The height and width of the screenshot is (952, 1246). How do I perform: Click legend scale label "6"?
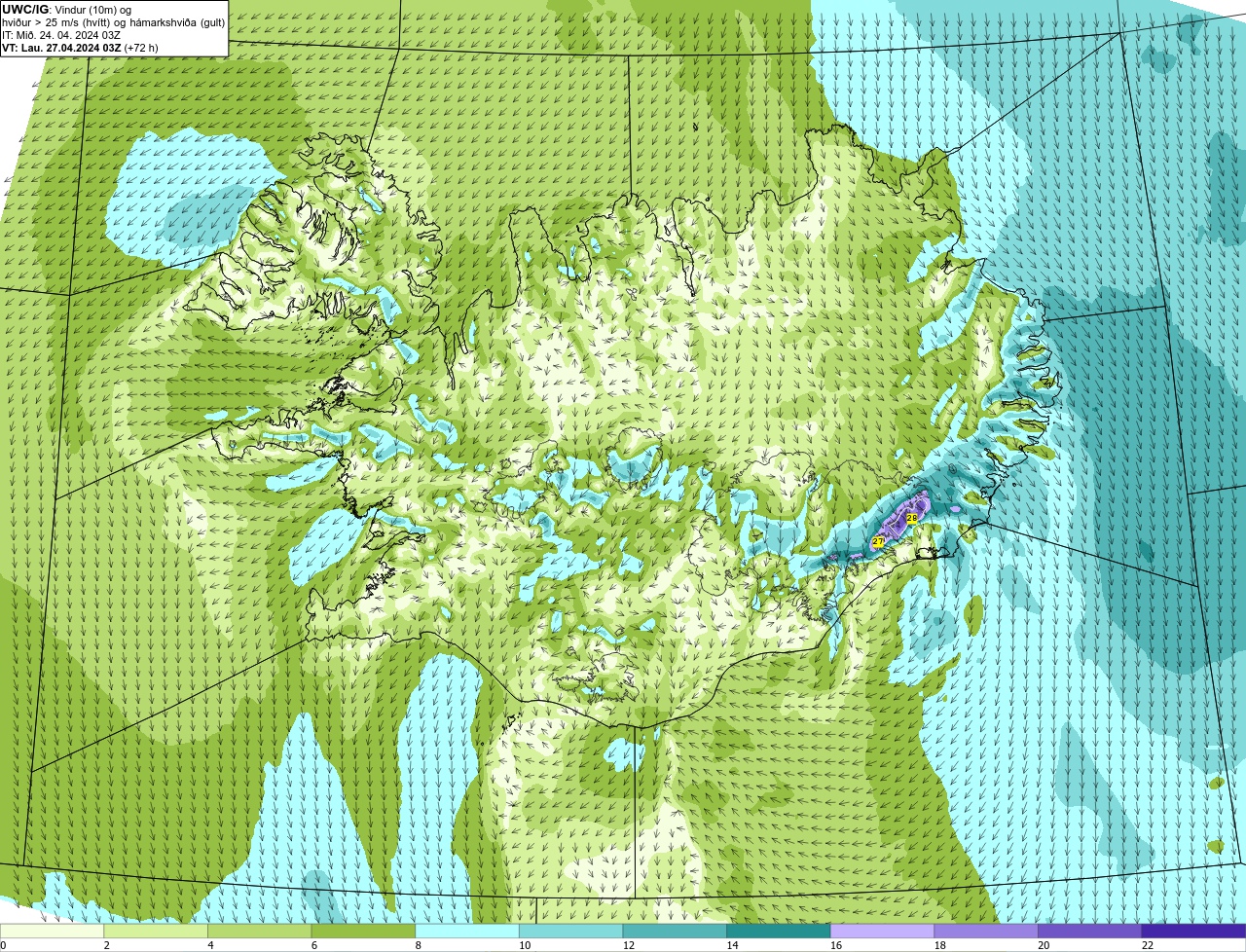click(x=314, y=945)
